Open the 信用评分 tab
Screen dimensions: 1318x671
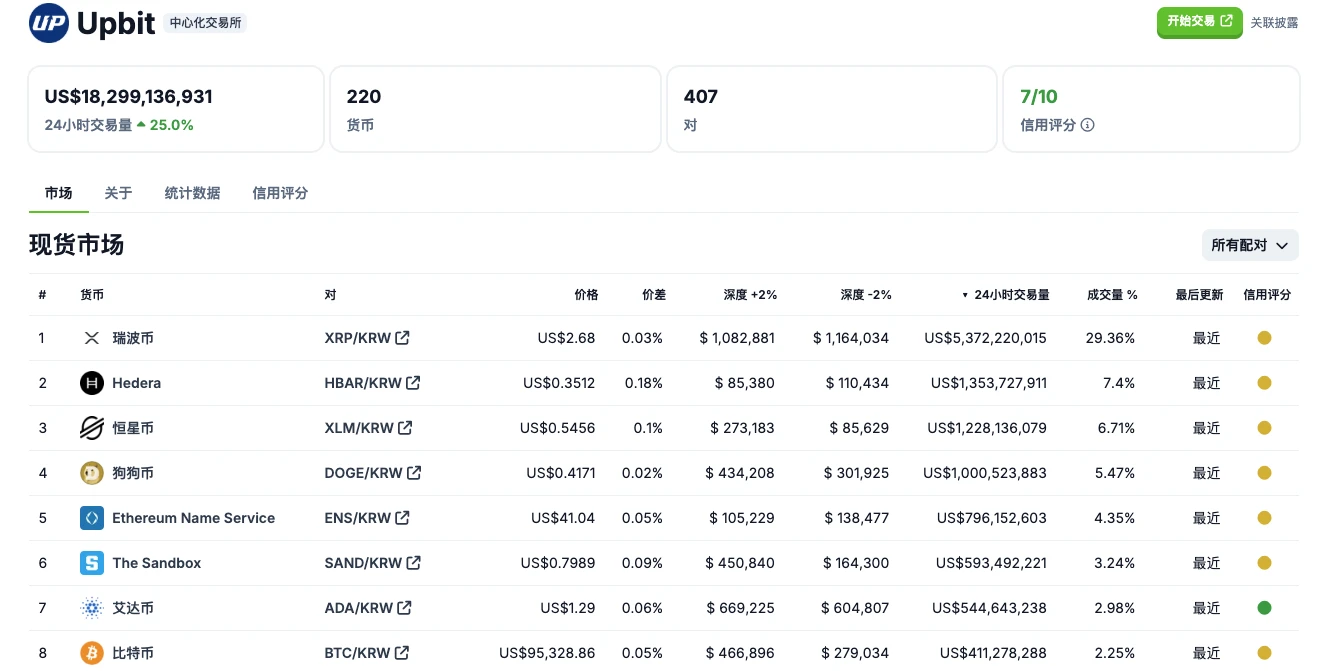coord(280,193)
